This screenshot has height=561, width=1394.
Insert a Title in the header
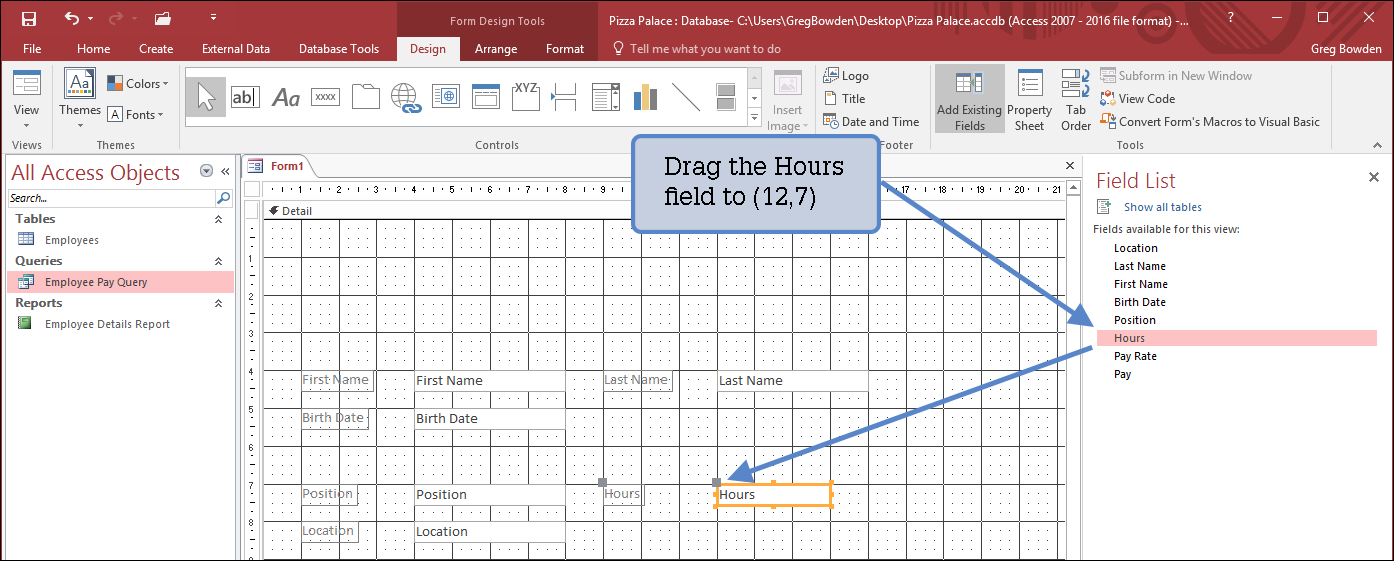click(845, 99)
